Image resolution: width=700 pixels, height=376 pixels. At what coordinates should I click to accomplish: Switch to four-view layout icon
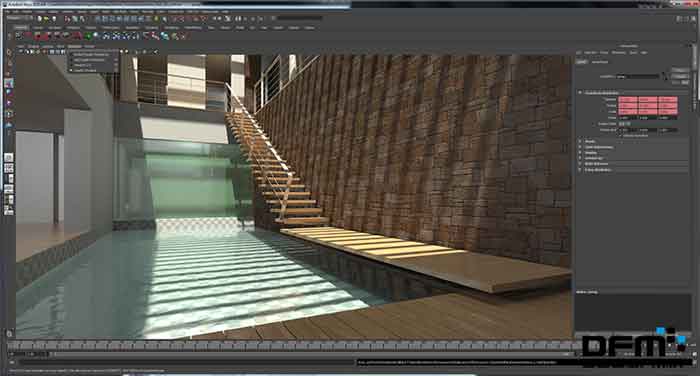coord(8,168)
